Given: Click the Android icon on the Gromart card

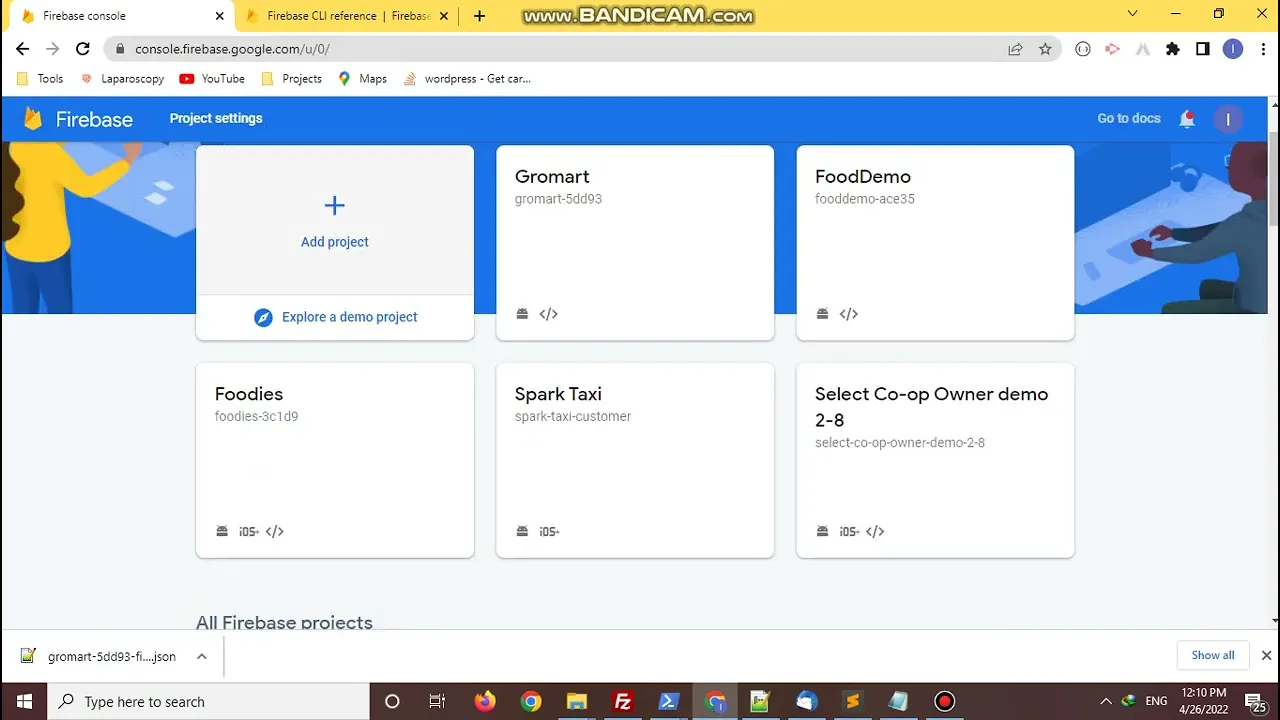Looking at the screenshot, I should (x=522, y=314).
